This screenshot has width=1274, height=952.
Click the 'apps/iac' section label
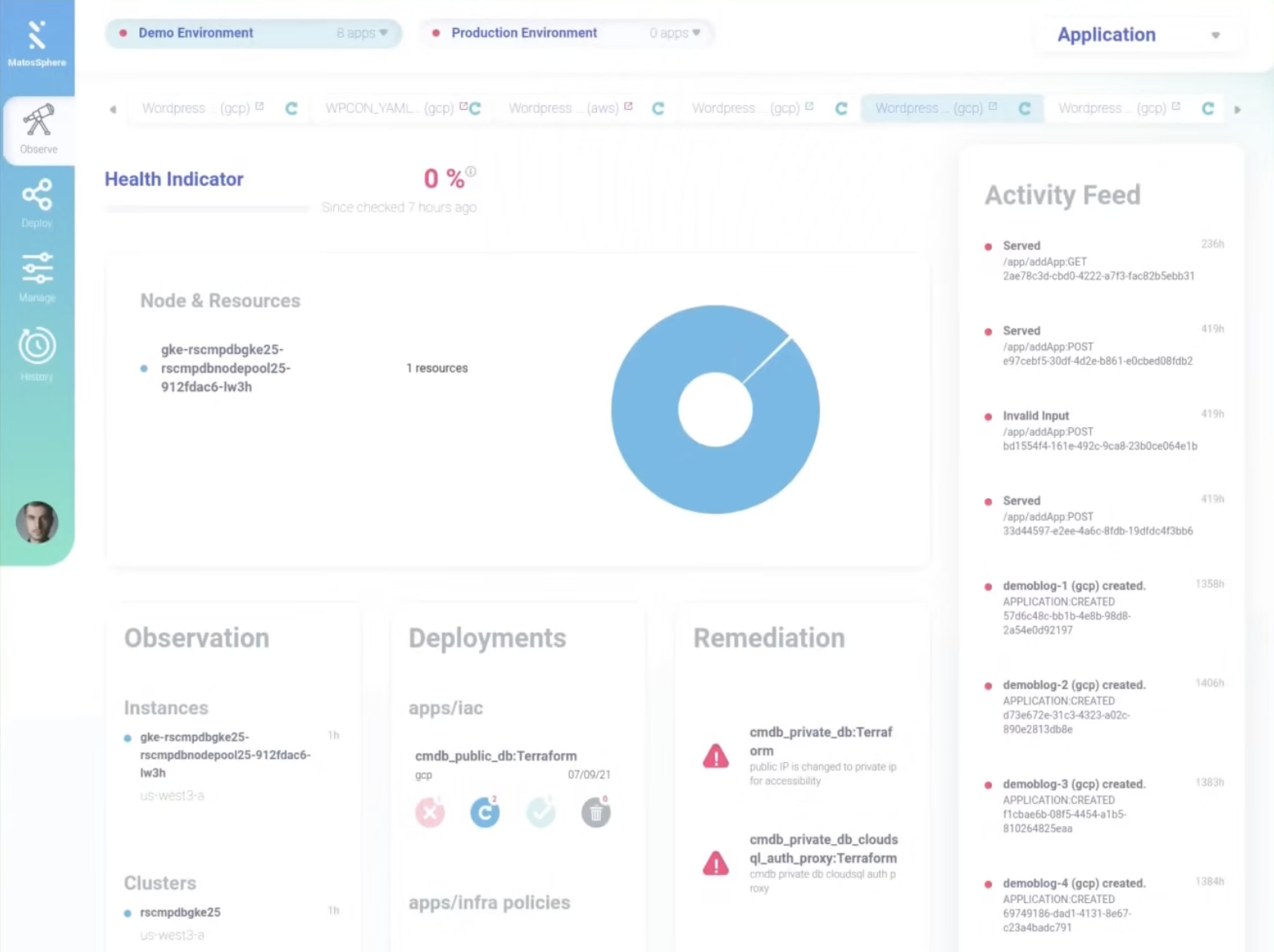tap(445, 708)
